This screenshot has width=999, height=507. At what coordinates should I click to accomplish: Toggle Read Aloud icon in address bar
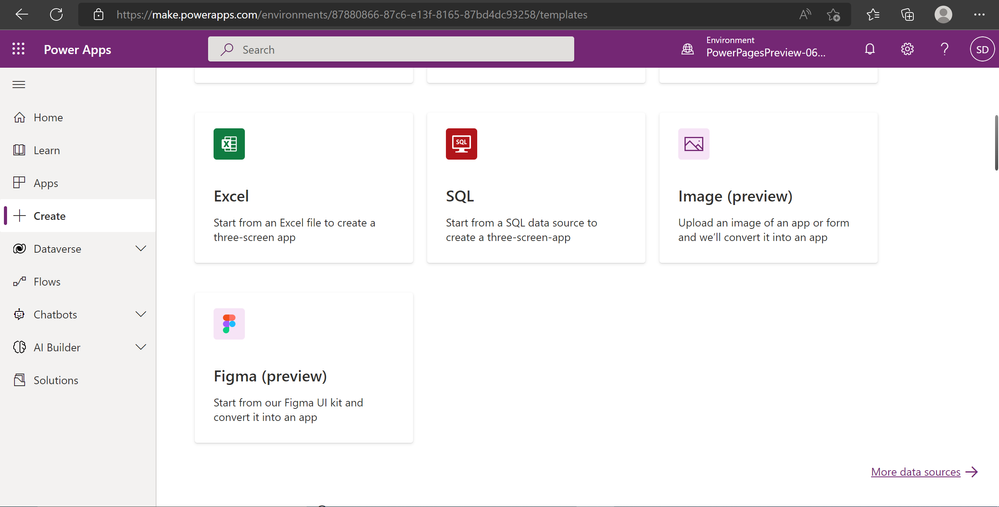(x=805, y=14)
